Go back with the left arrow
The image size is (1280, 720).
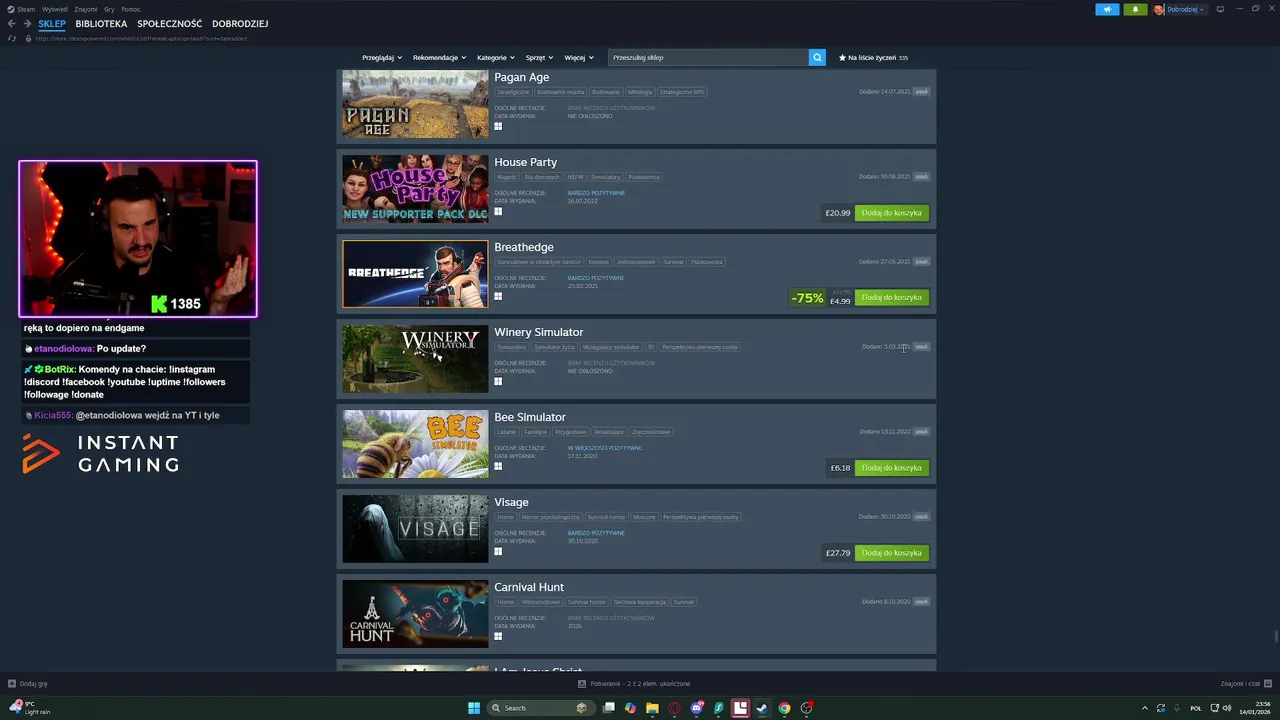pos(11,24)
